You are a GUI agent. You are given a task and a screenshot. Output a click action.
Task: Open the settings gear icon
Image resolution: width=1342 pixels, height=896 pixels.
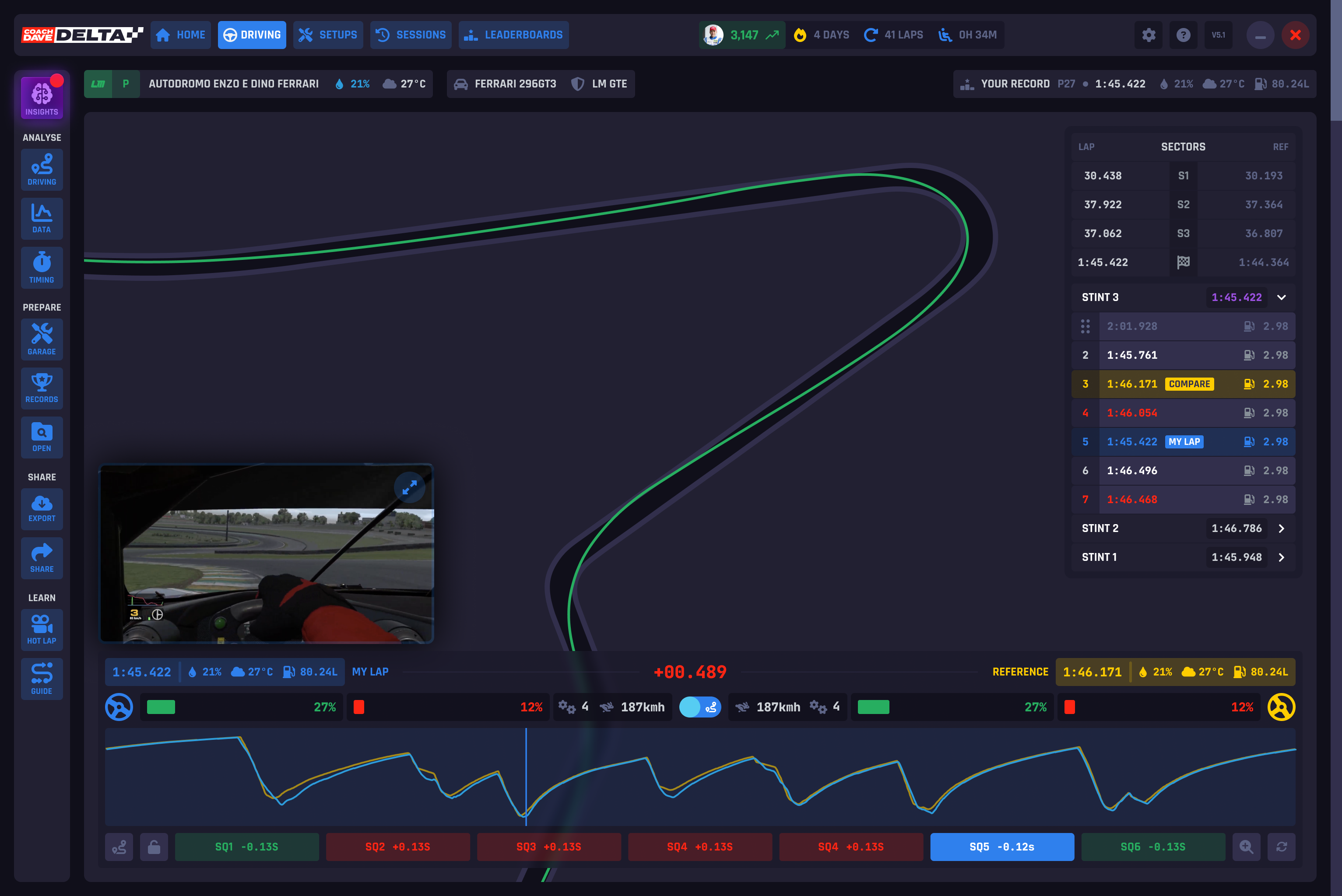[x=1148, y=35]
